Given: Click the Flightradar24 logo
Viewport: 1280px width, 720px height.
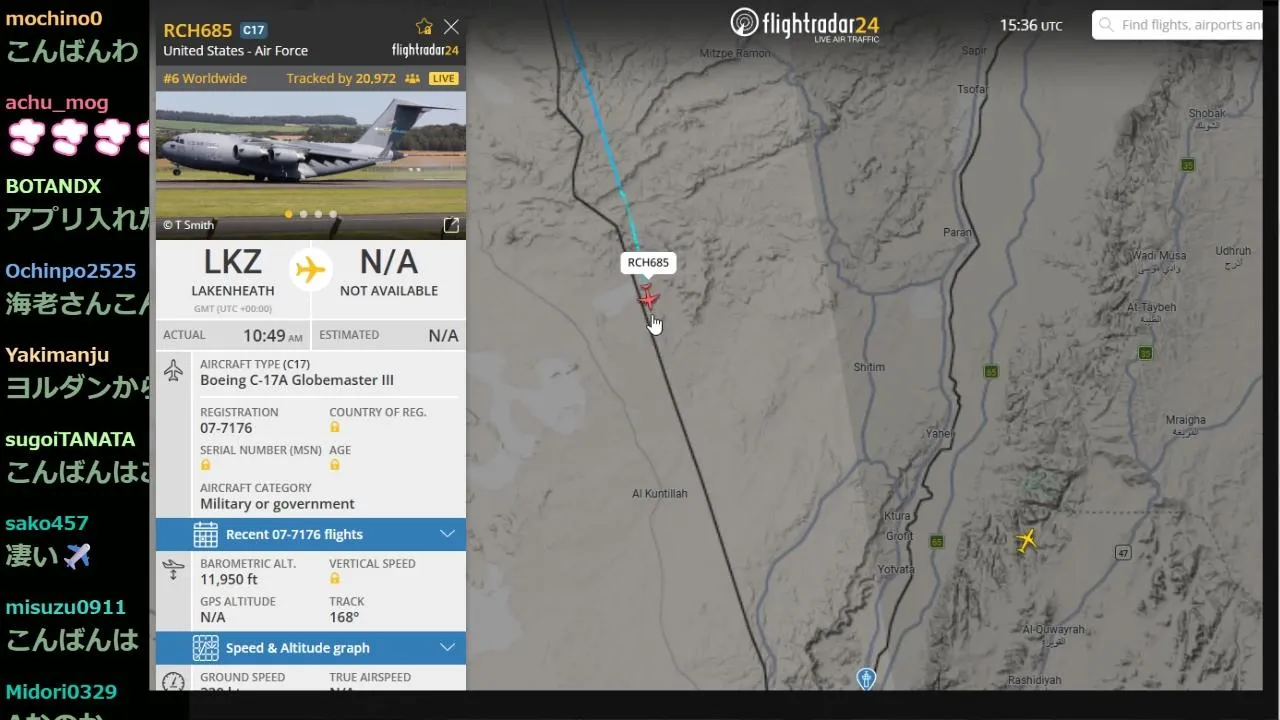Looking at the screenshot, I should tap(805, 24).
